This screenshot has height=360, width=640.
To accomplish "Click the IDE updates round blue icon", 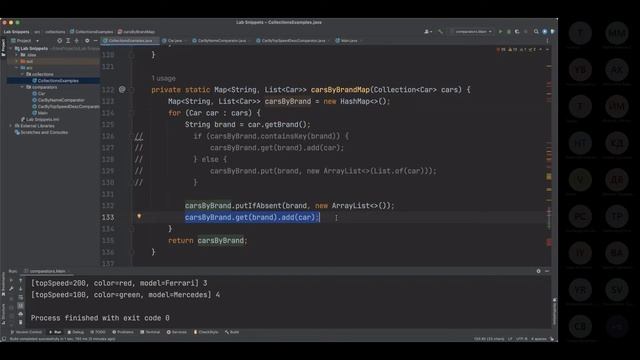I will tap(544, 31).
